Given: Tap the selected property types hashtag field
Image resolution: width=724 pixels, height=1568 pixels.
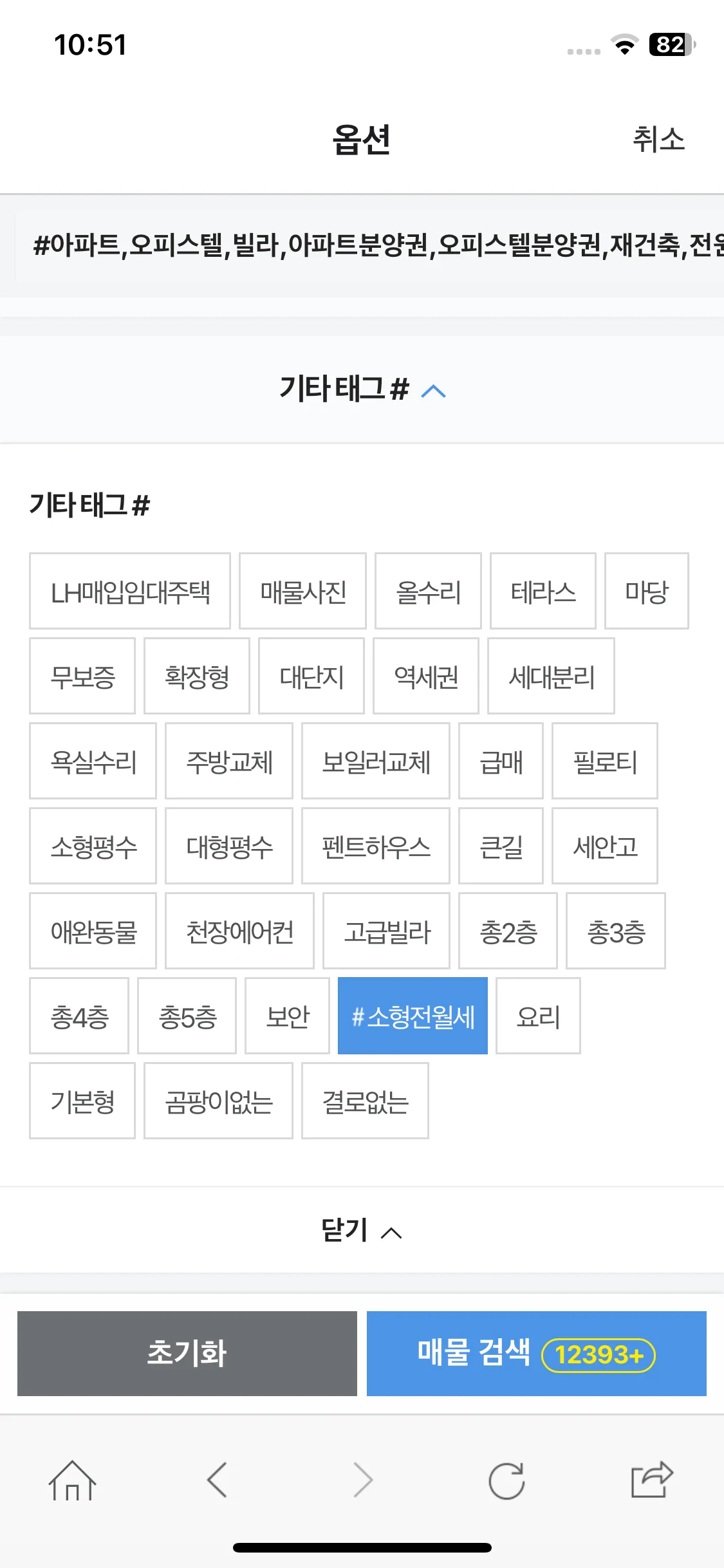Looking at the screenshot, I should pyautogui.click(x=369, y=245).
